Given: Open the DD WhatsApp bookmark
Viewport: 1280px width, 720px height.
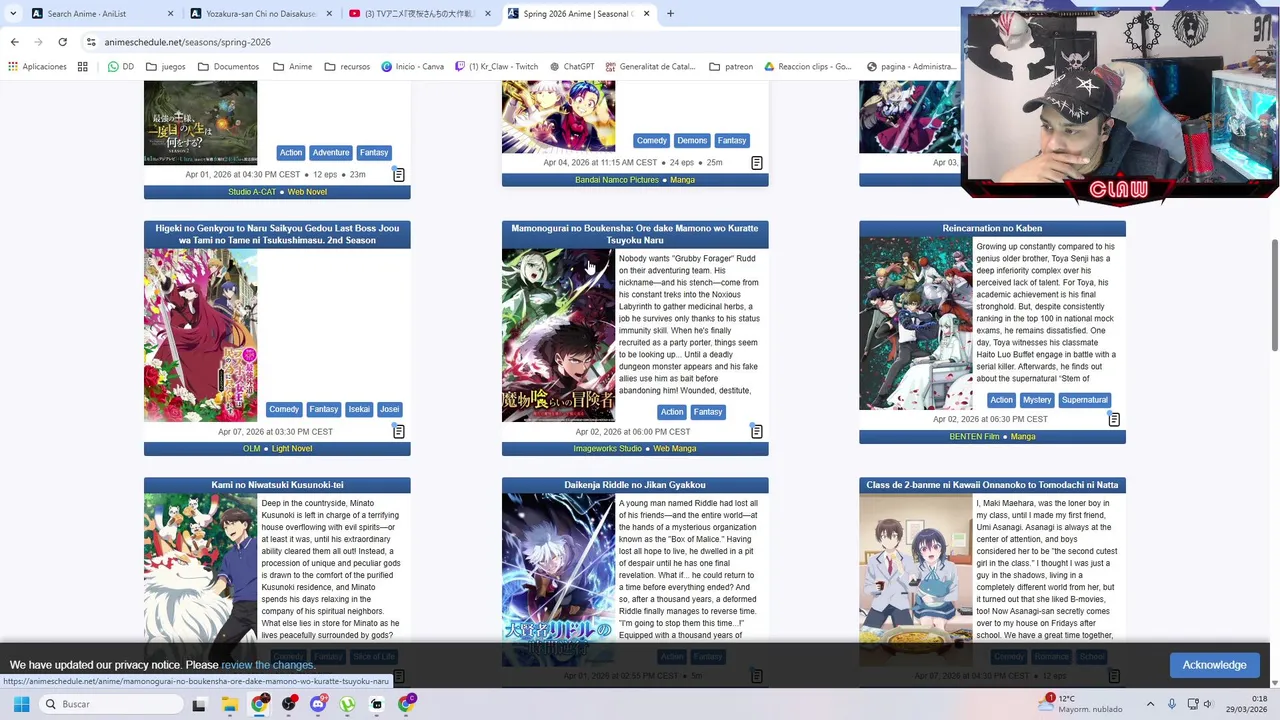Looking at the screenshot, I should pos(121,67).
